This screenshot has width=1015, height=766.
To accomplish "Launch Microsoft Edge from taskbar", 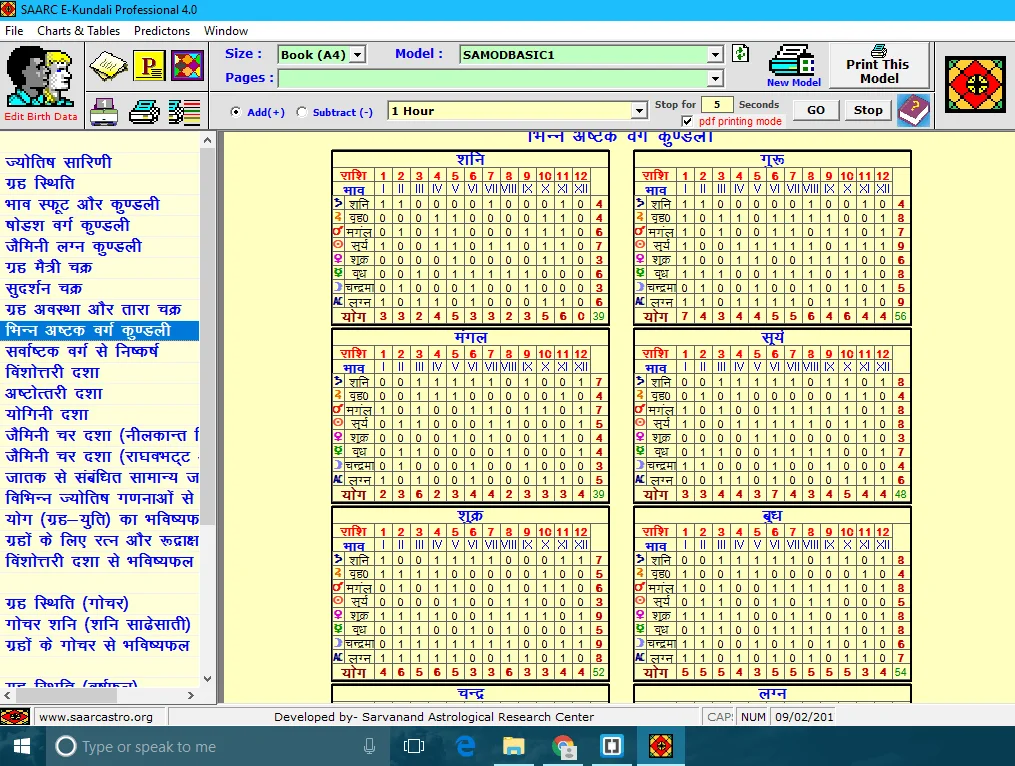I will click(x=465, y=747).
